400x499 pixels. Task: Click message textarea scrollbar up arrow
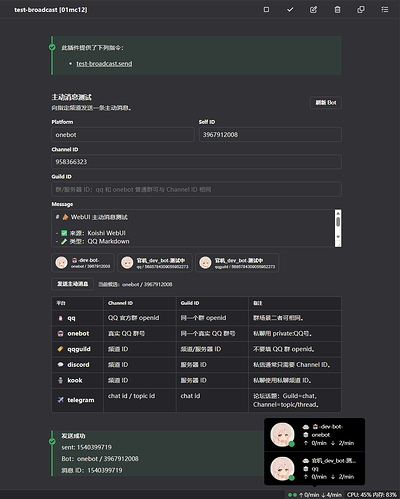tap(338, 213)
